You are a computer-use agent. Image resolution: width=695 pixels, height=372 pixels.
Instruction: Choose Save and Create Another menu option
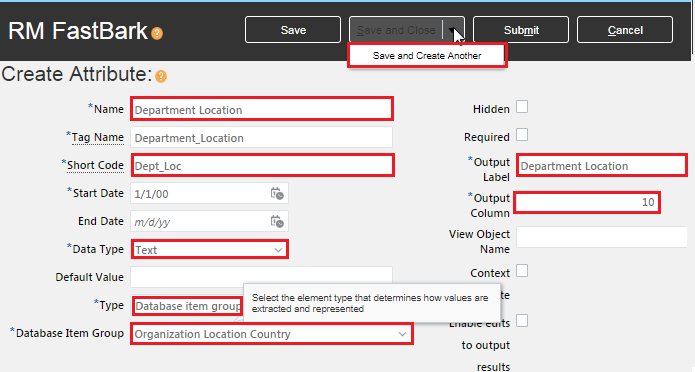coord(427,55)
